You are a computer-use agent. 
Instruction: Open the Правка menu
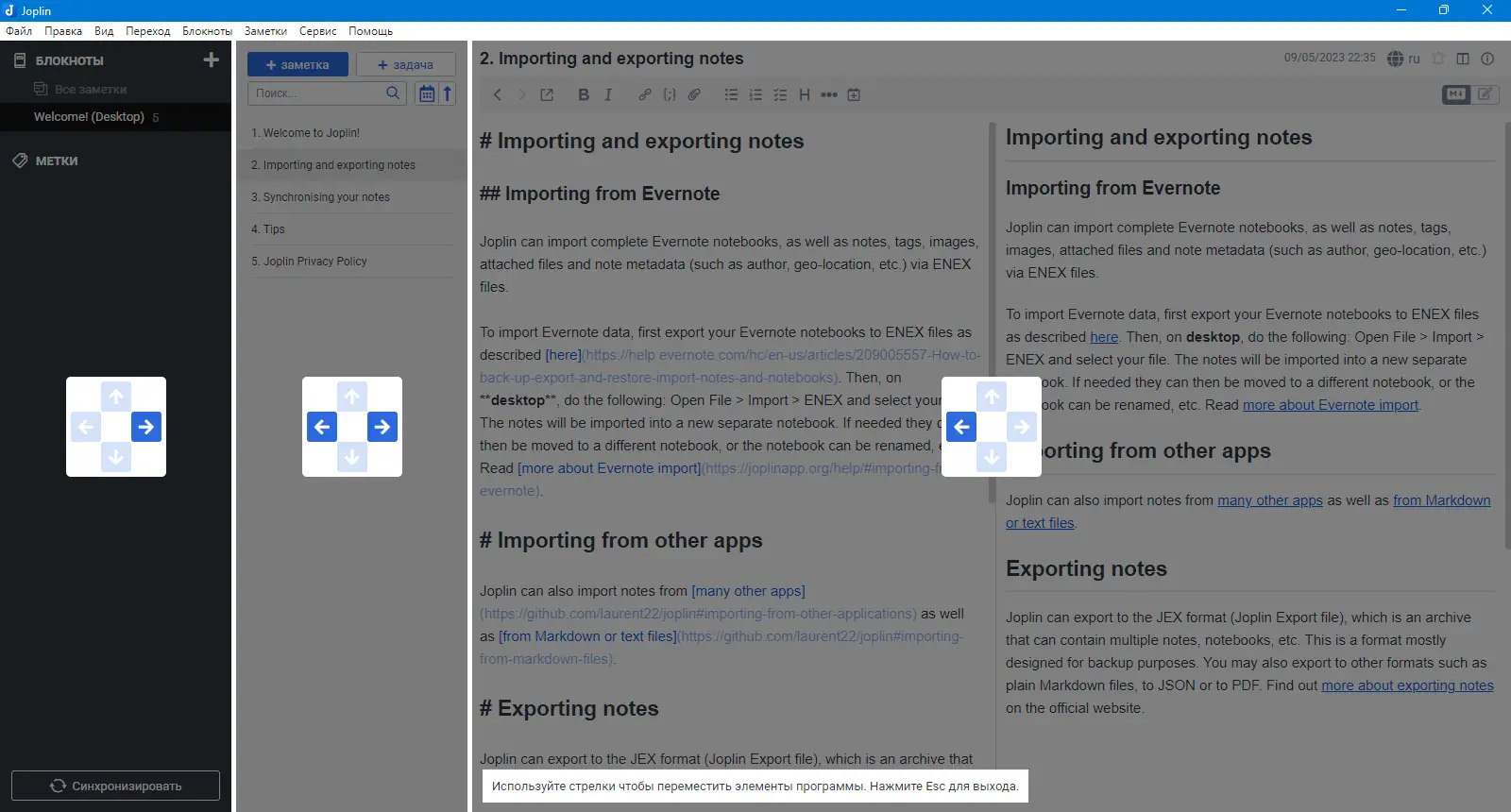coord(63,31)
